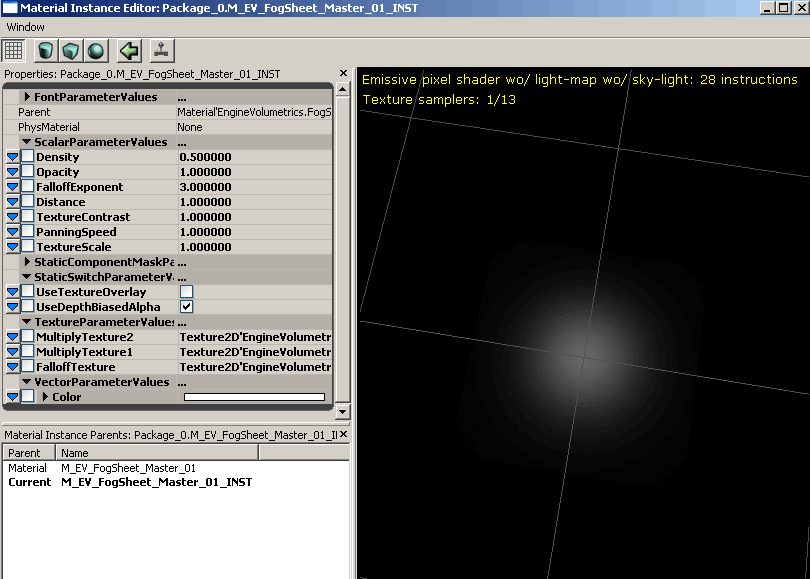810x579 pixels.
Task: Click the FalloffTexture texture value field
Action: pyautogui.click(x=254, y=367)
